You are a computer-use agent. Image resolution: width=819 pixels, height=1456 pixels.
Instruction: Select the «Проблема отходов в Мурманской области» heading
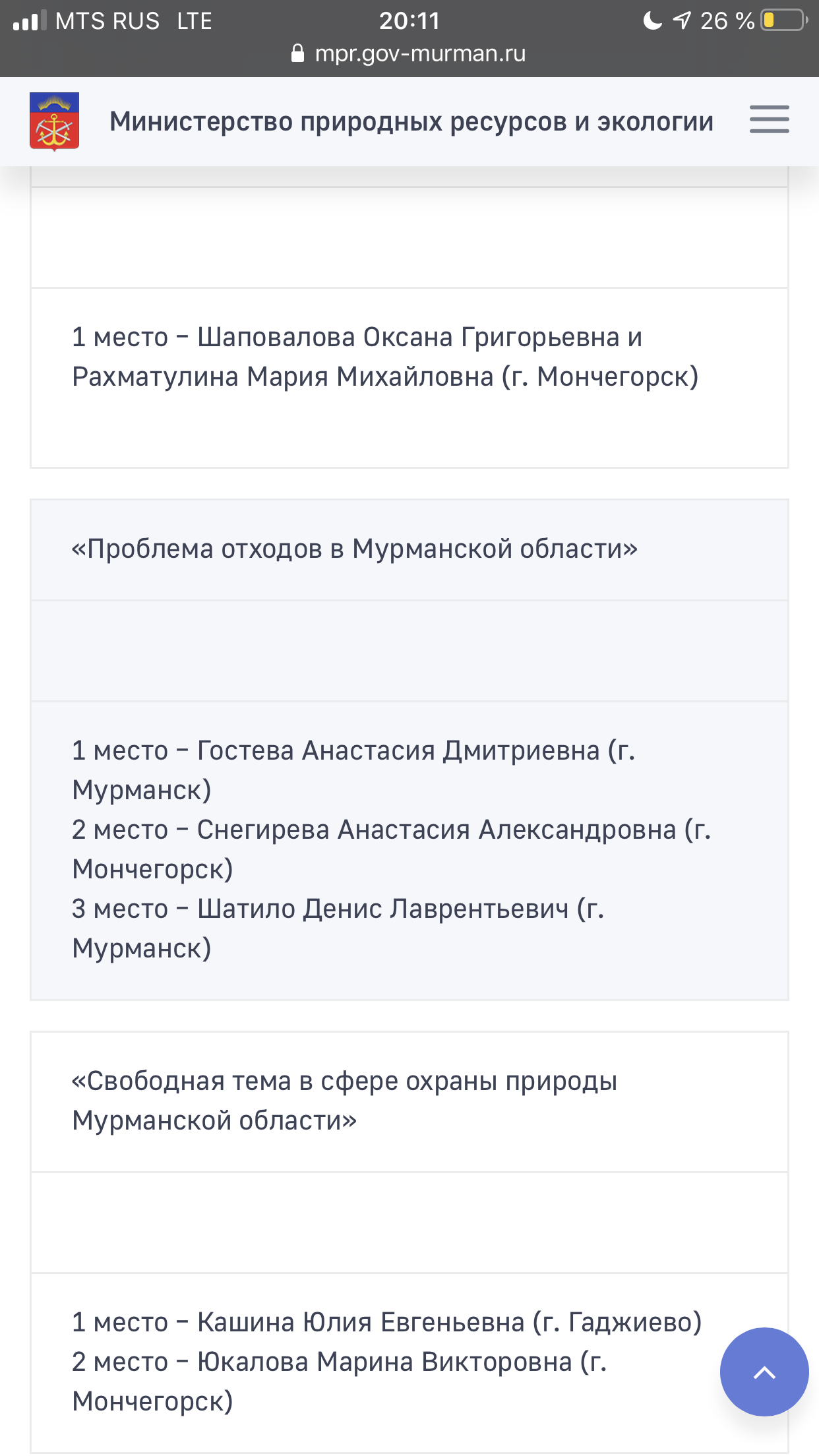click(355, 549)
